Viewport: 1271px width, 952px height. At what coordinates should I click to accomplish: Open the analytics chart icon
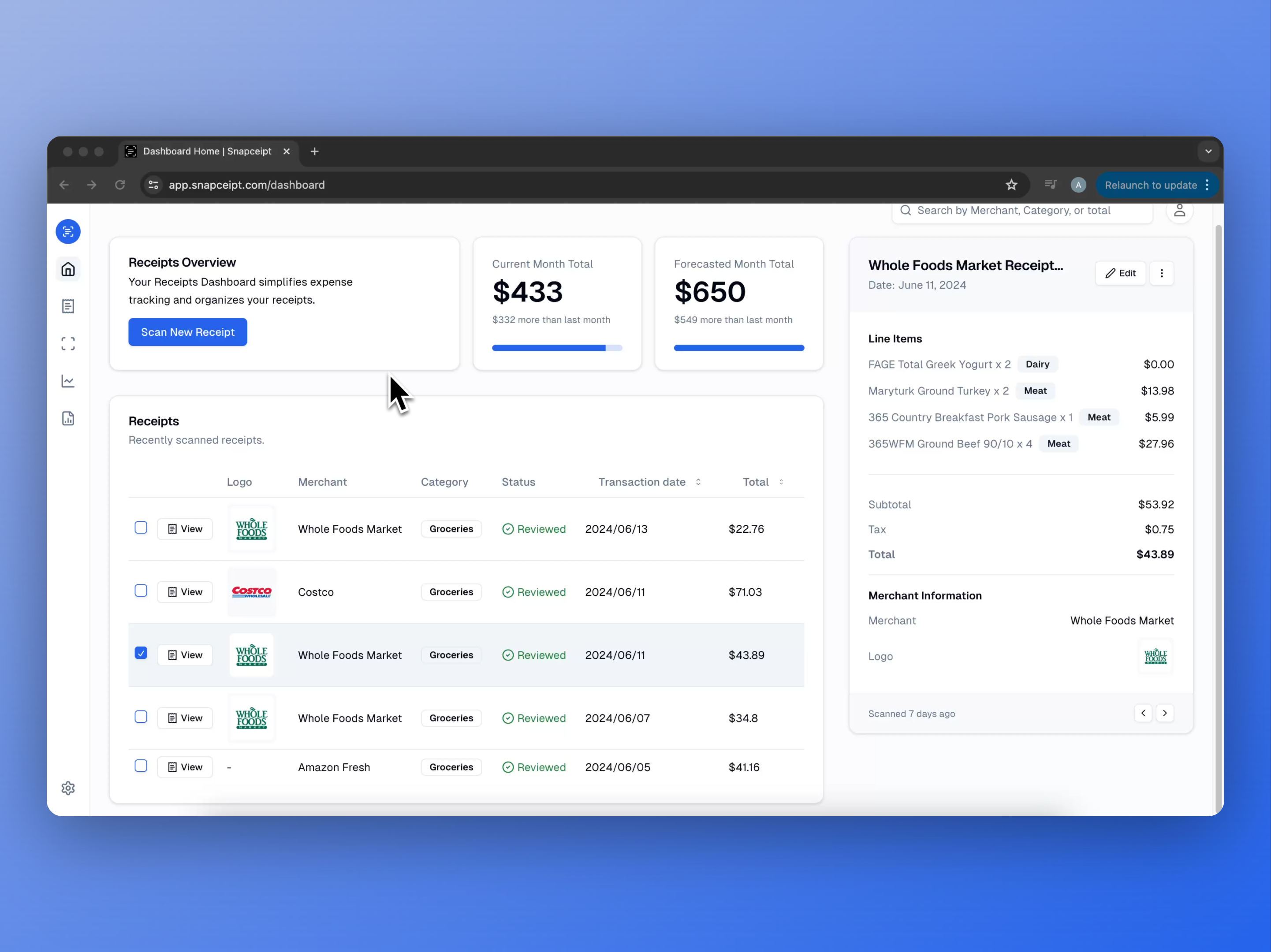(x=68, y=380)
